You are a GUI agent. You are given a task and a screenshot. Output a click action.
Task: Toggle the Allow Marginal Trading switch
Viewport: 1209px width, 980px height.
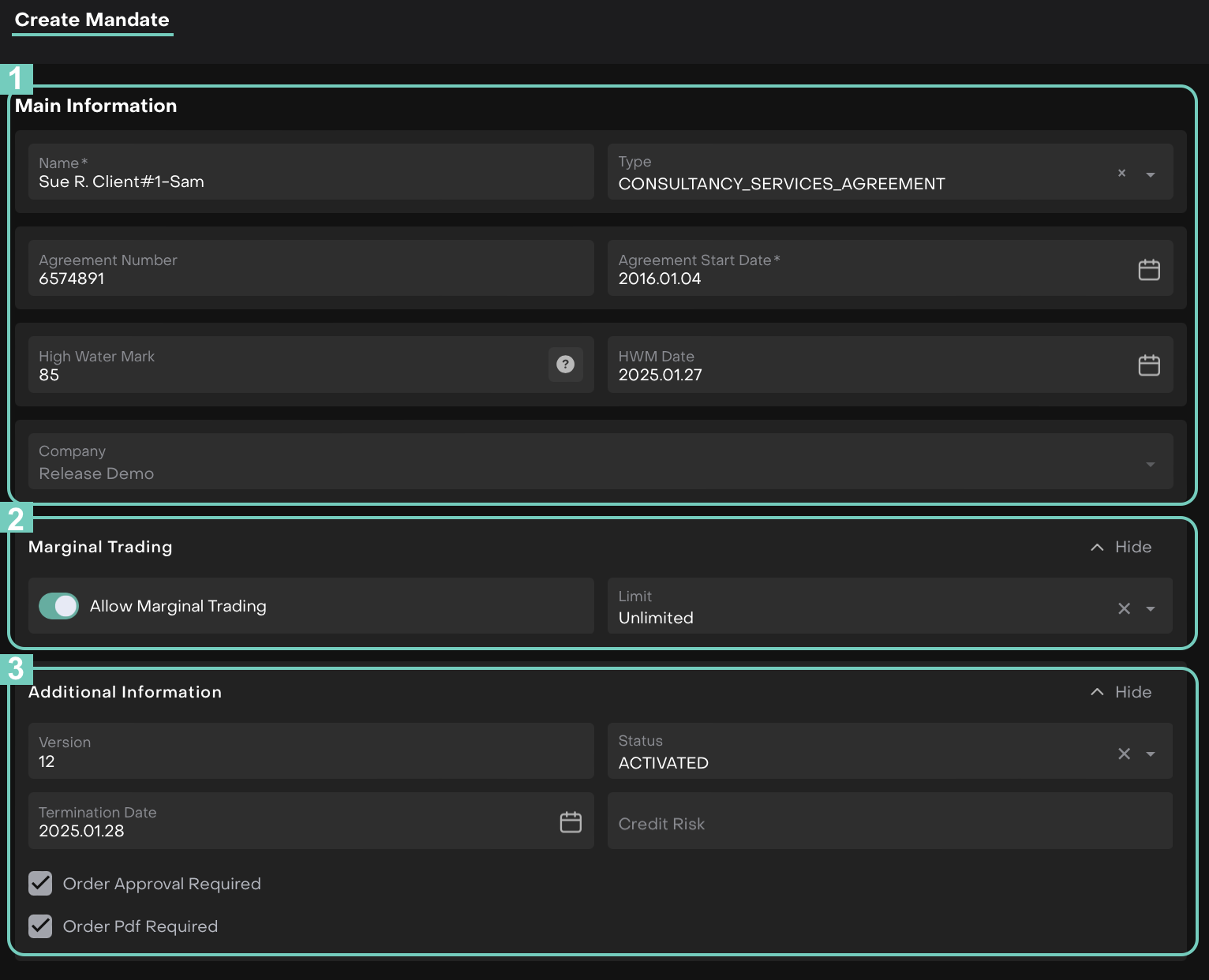59,606
